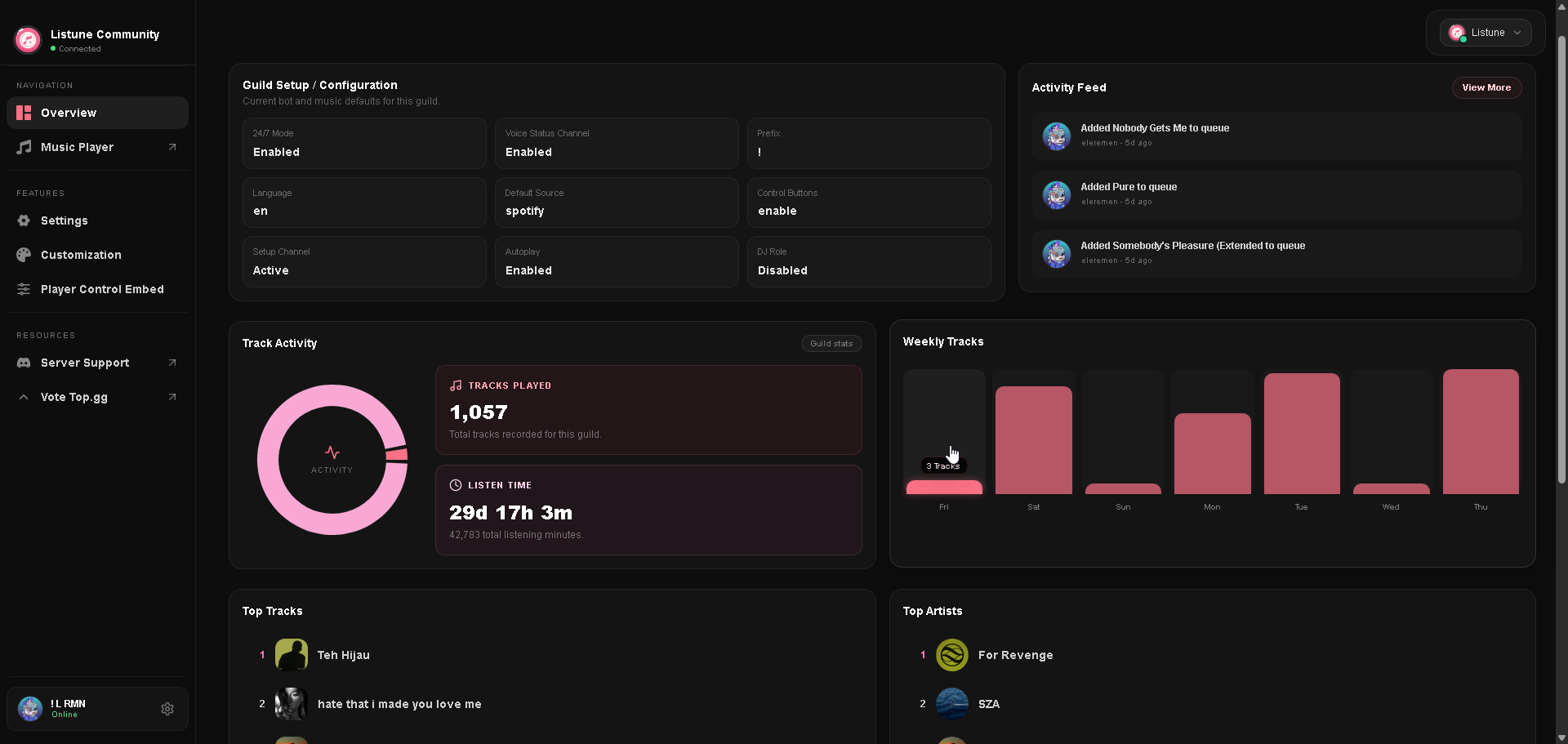Click 'hate that i made you love me'
This screenshot has width=1568, height=744.
tap(399, 704)
